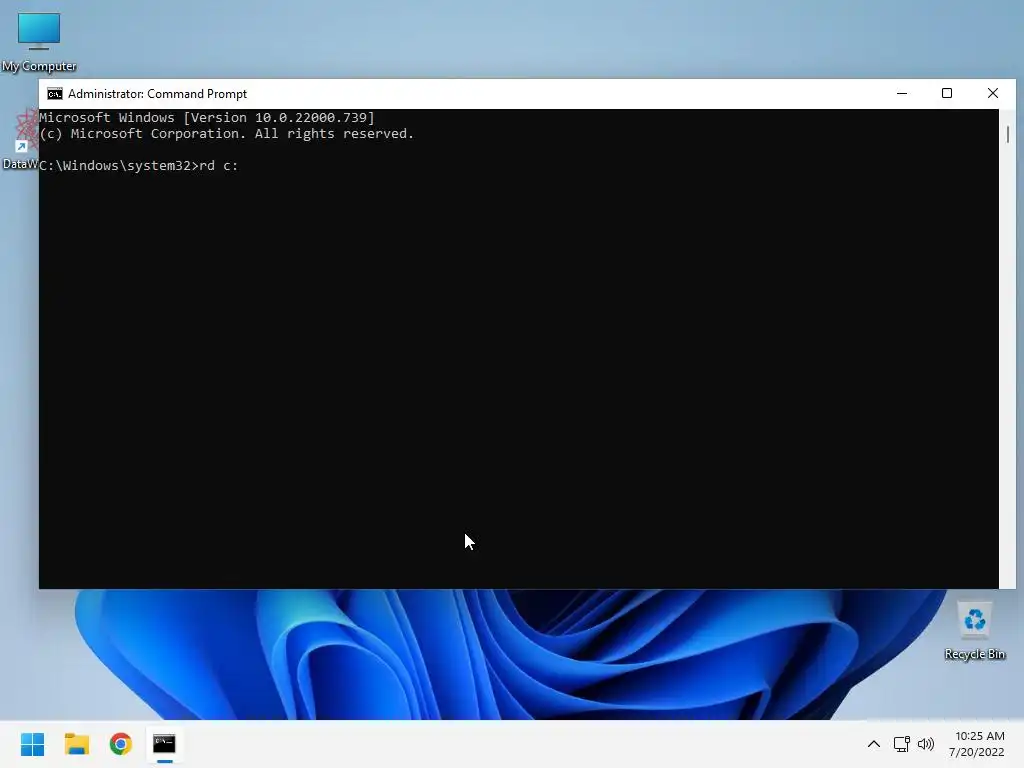Click the Command Prompt taskbar icon
Viewport: 1024px width, 768px height.
165,744
